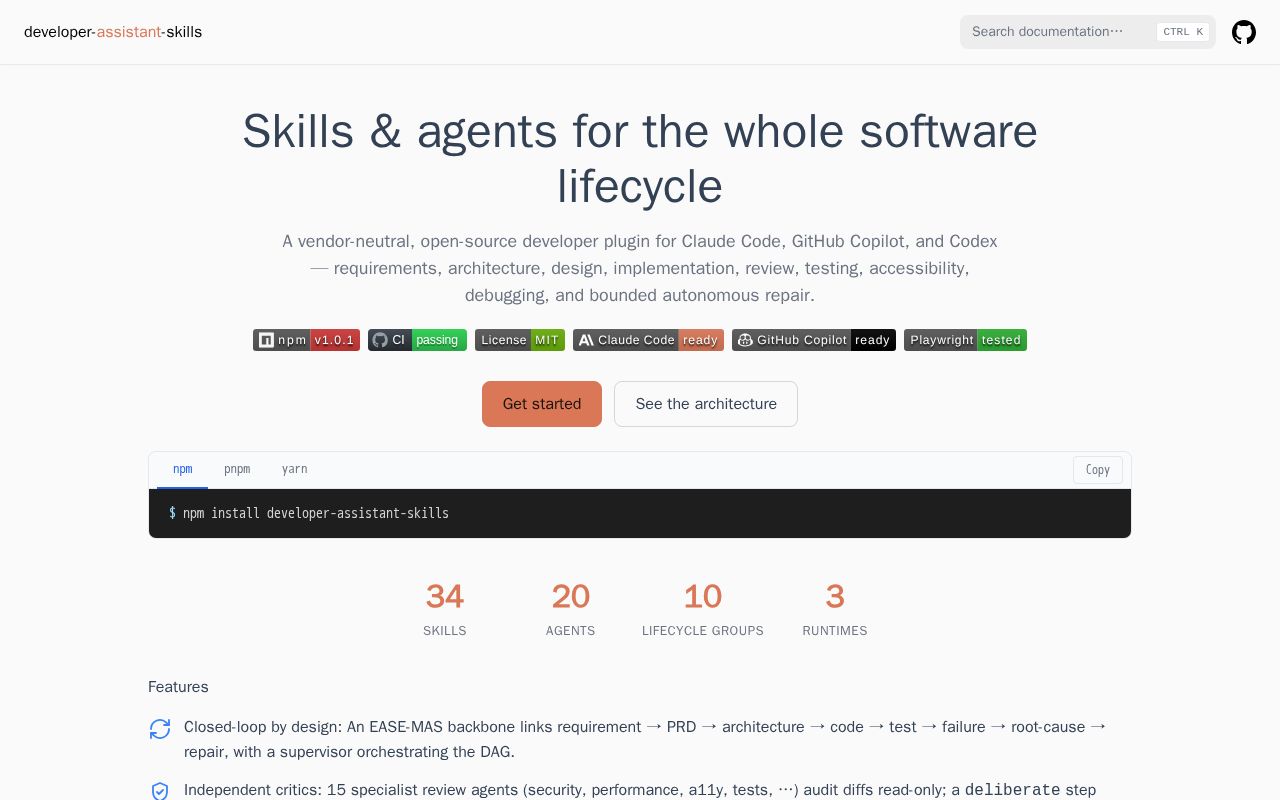
Task: Click the 10 Lifecycle Groups stat
Action: [703, 610]
